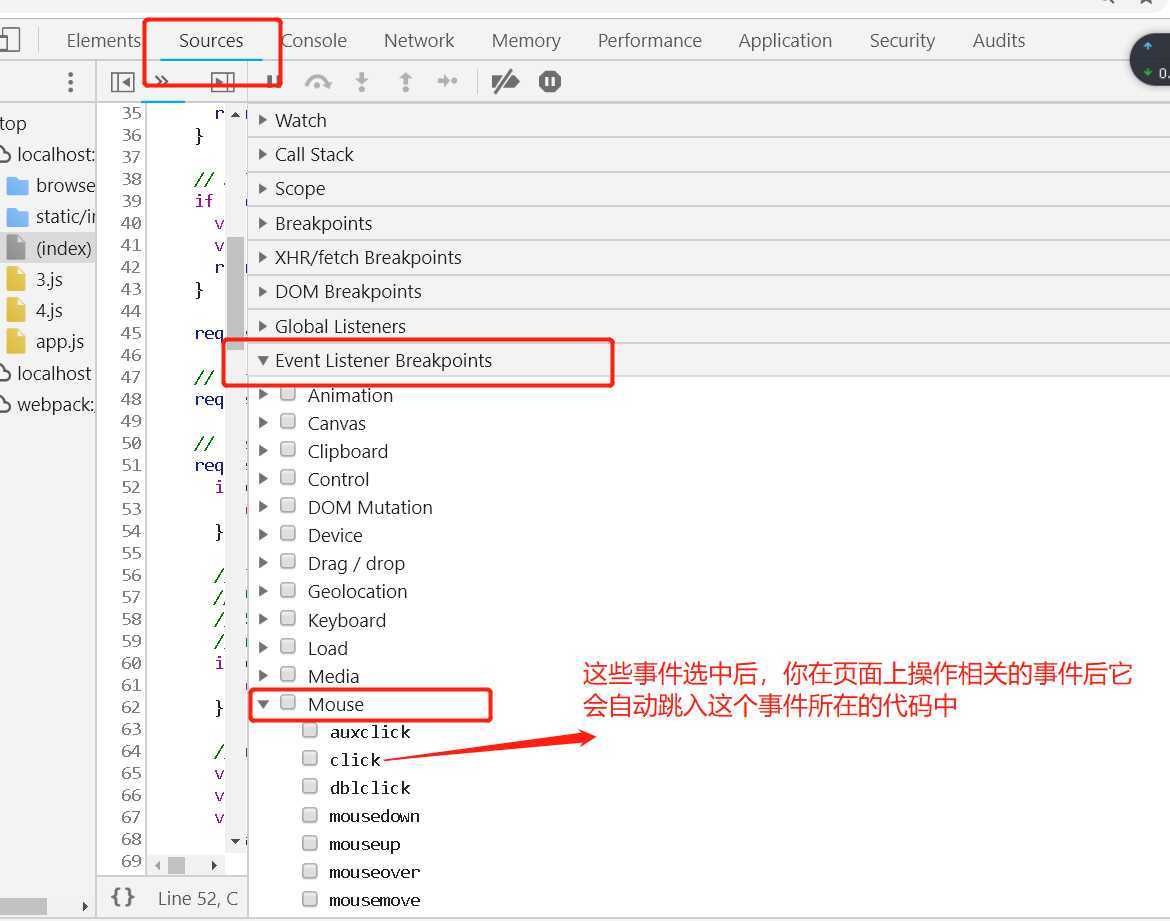This screenshot has width=1170, height=921.
Task: Hide the debugger sidebar icon
Action: click(222, 81)
